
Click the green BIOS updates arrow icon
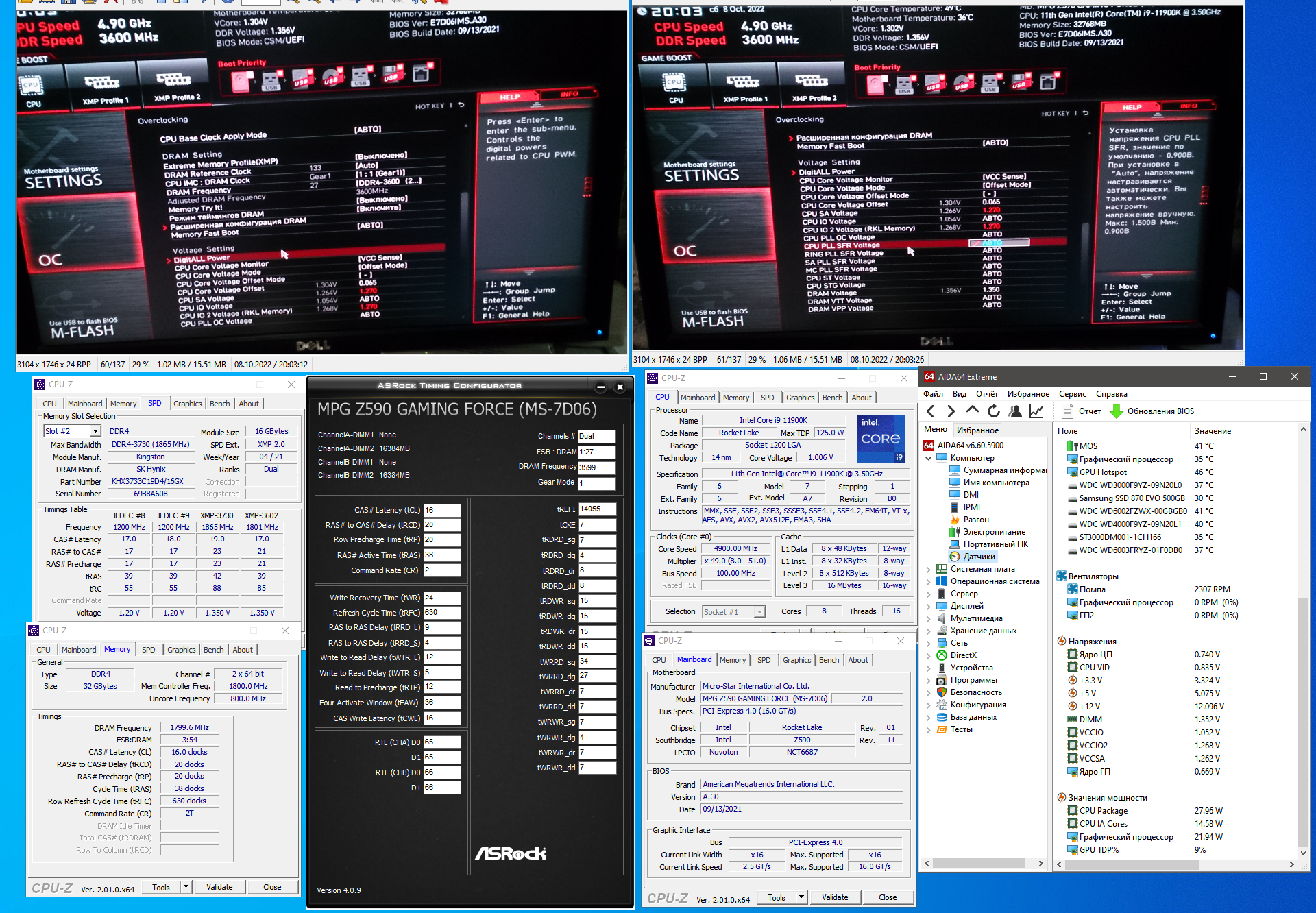pos(1116,411)
